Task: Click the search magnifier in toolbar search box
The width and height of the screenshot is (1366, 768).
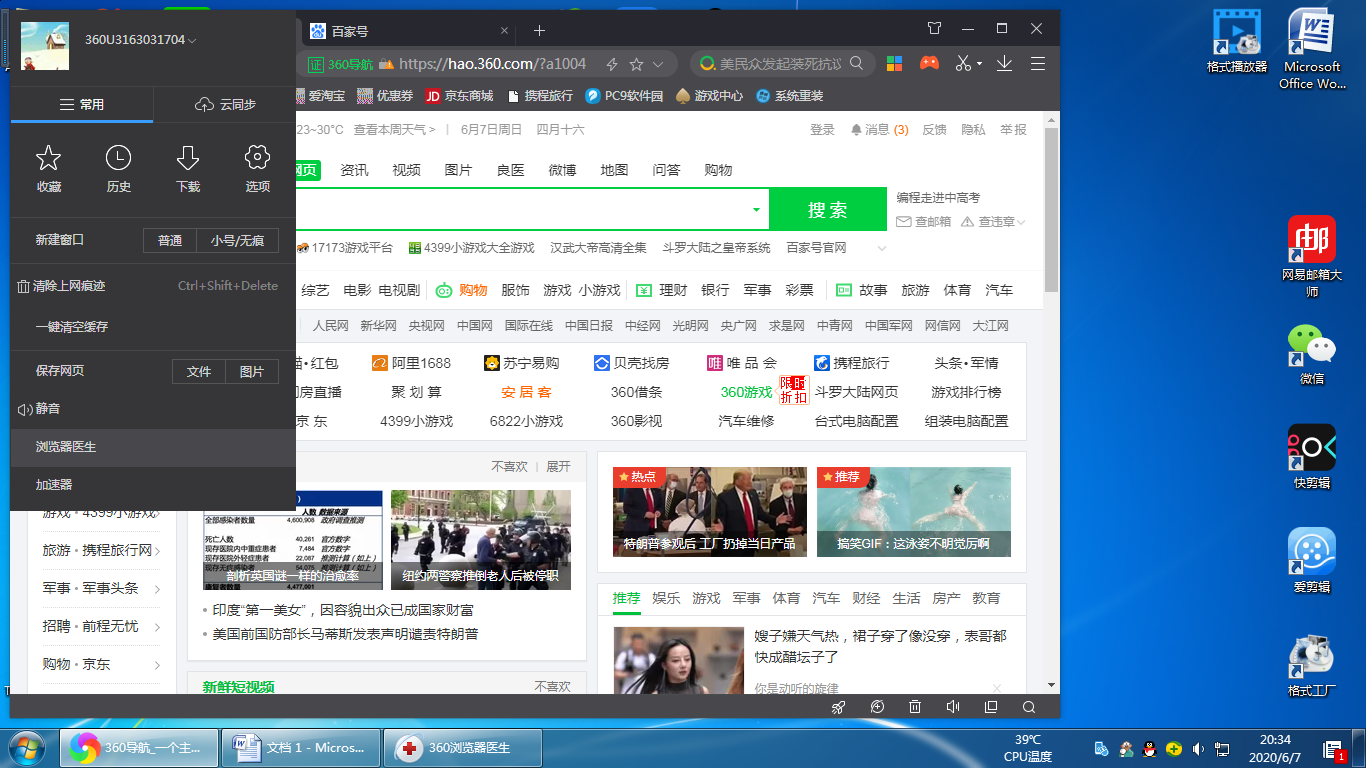Action: pyautogui.click(x=856, y=63)
